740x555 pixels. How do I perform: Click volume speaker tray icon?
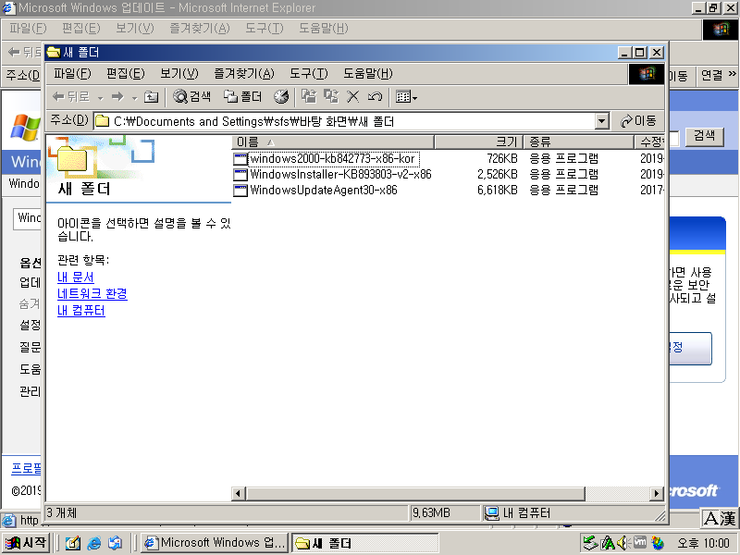point(623,543)
